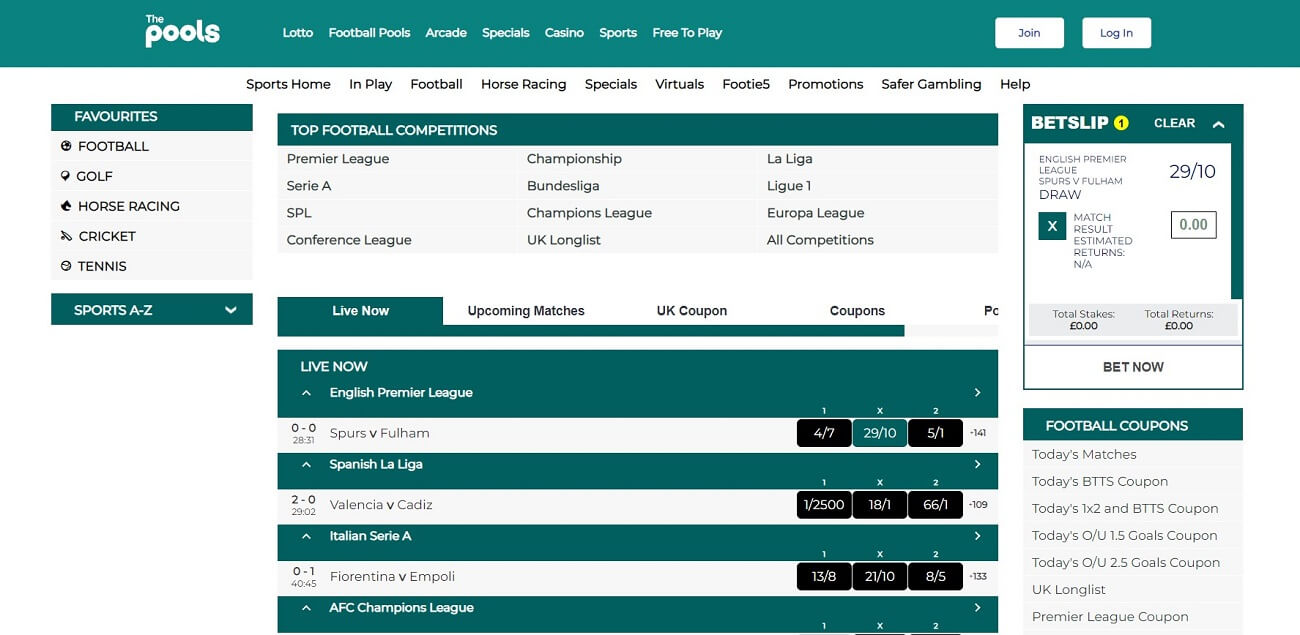1300x635 pixels.
Task: Select Valencia win odds 1/2500
Action: 824,505
